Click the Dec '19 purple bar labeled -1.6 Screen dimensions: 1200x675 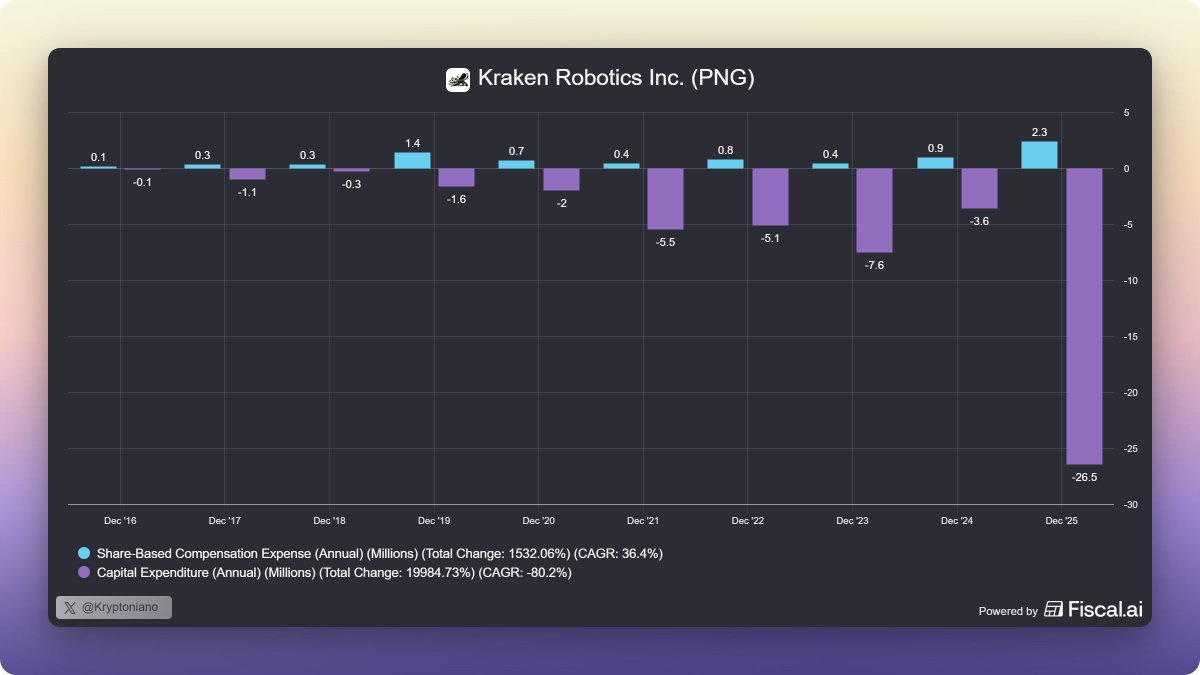[456, 177]
